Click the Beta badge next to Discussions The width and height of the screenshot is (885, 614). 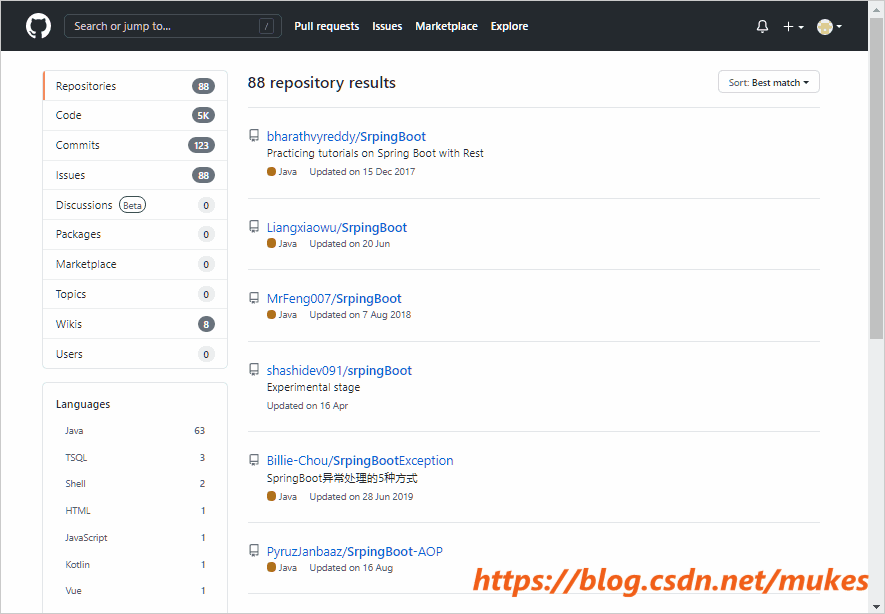132,205
